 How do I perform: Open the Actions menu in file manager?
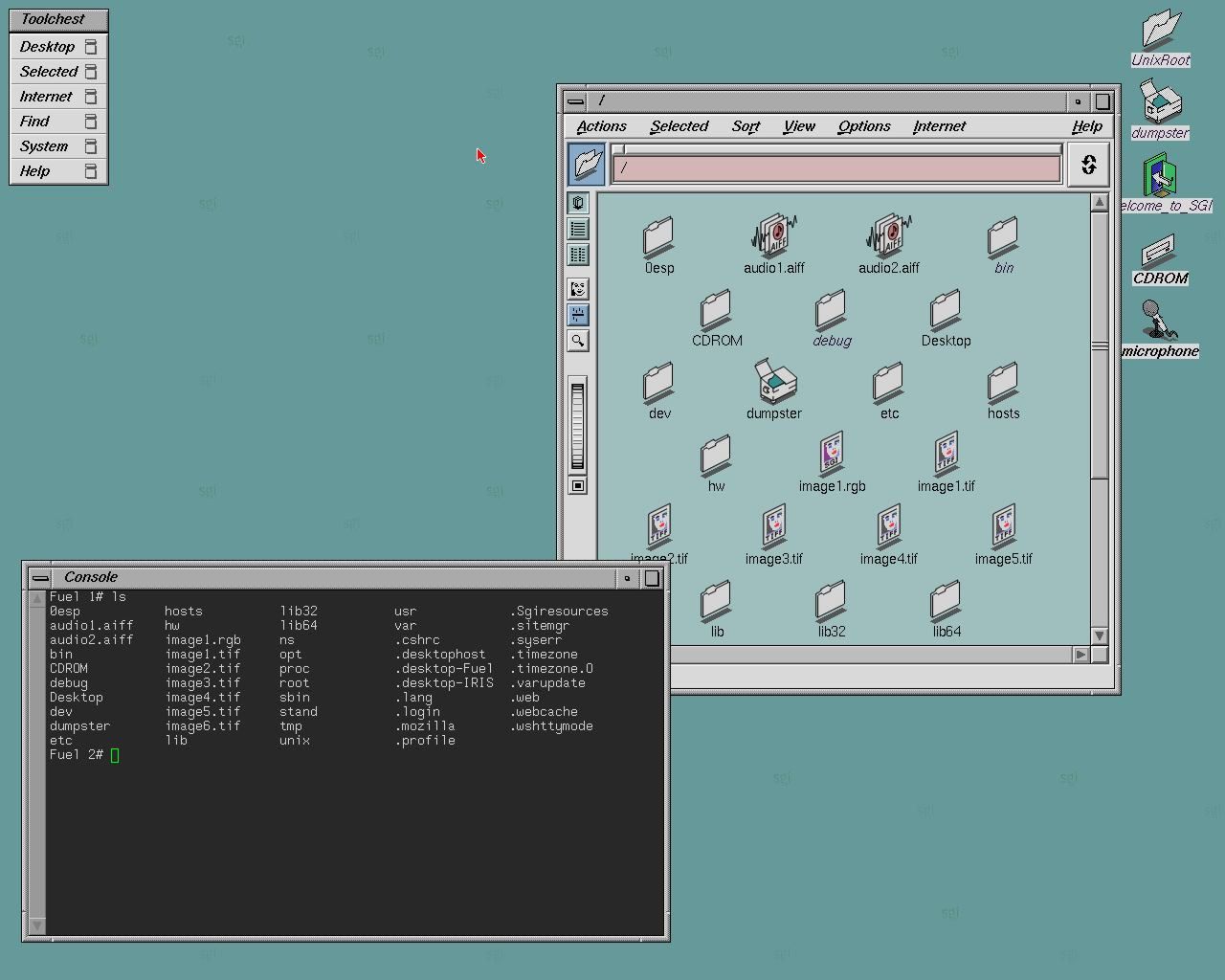[601, 126]
